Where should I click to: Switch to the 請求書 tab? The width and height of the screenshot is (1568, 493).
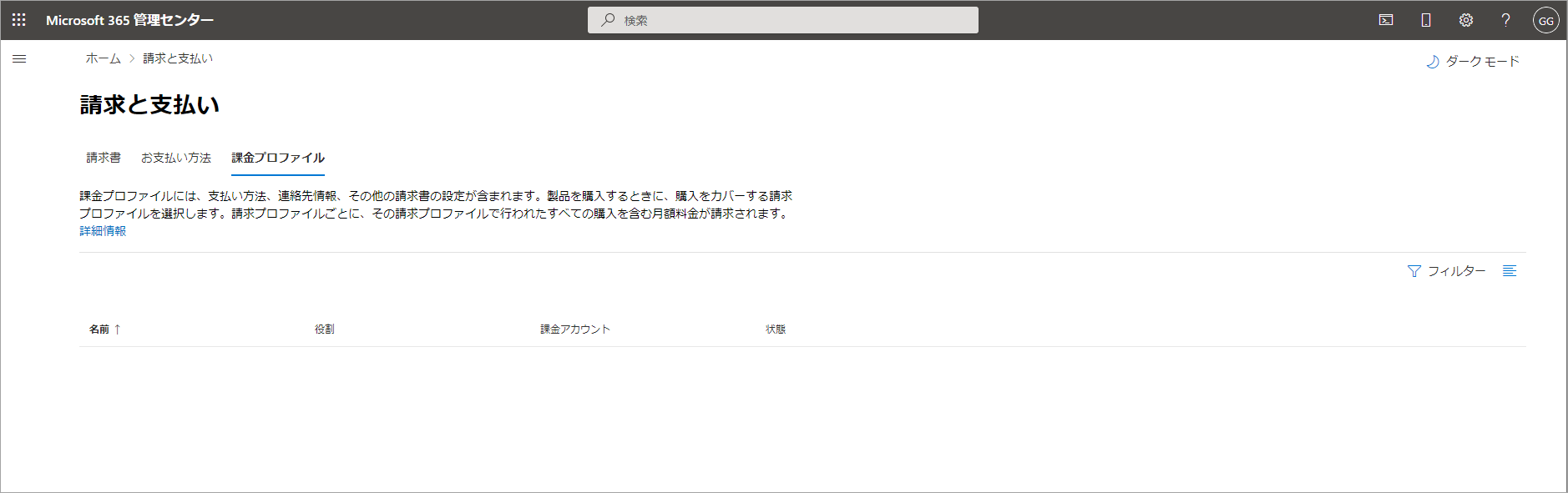[104, 158]
